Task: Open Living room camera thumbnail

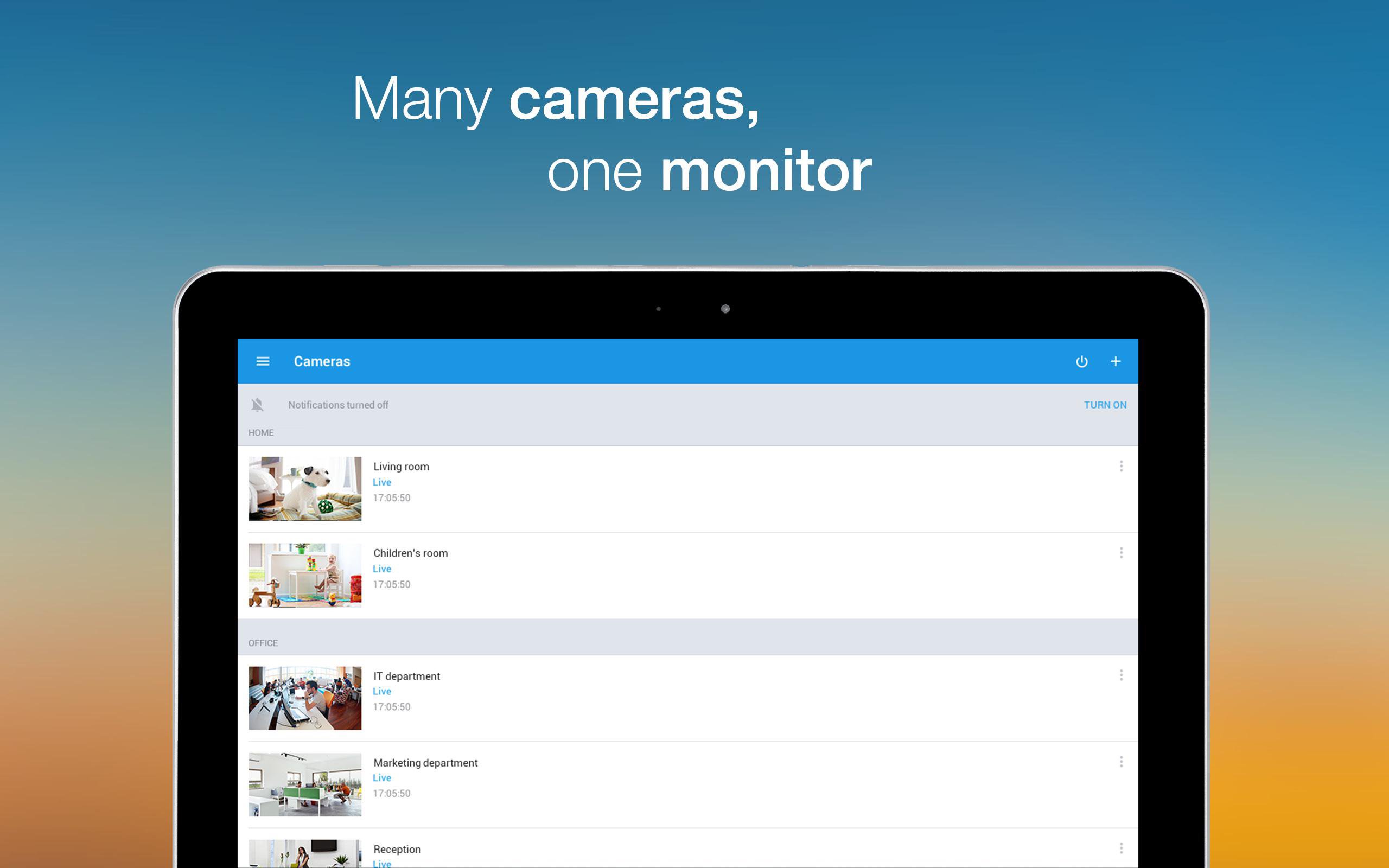Action: [x=305, y=489]
